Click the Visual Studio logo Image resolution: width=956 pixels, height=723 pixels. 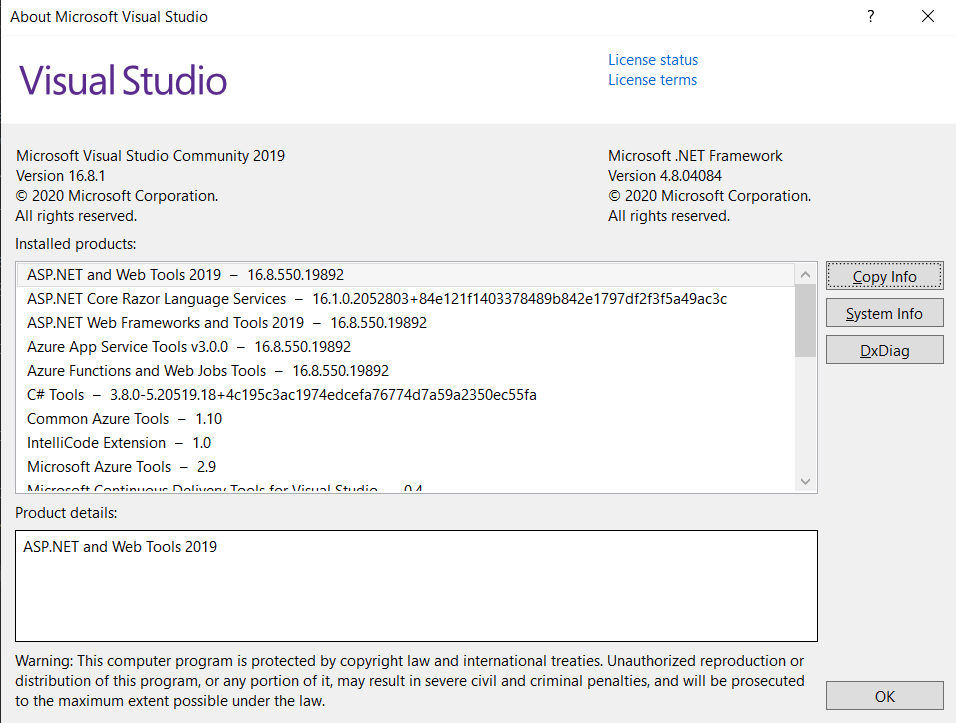(123, 80)
